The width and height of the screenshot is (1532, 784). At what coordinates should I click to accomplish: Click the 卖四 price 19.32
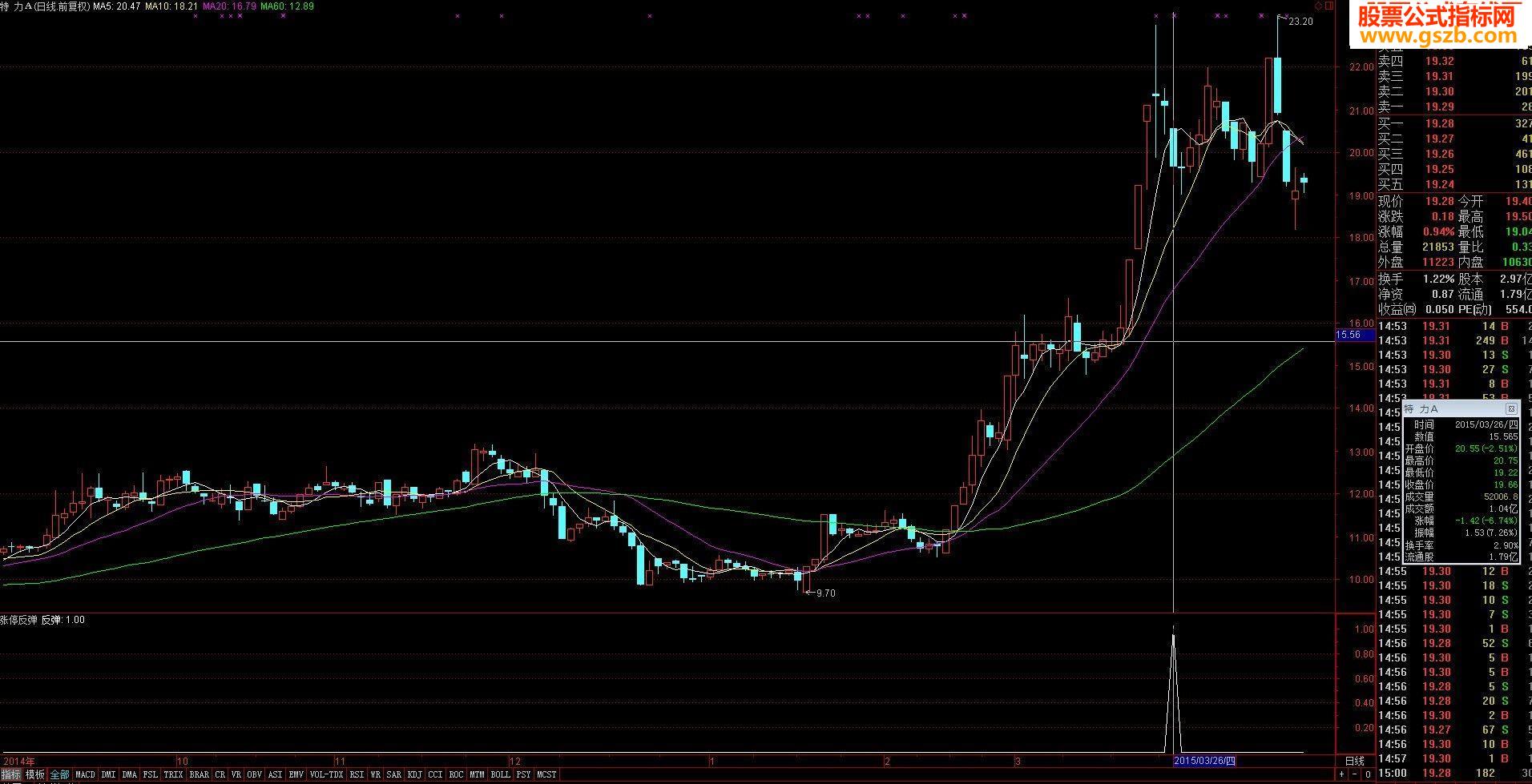click(x=1439, y=61)
